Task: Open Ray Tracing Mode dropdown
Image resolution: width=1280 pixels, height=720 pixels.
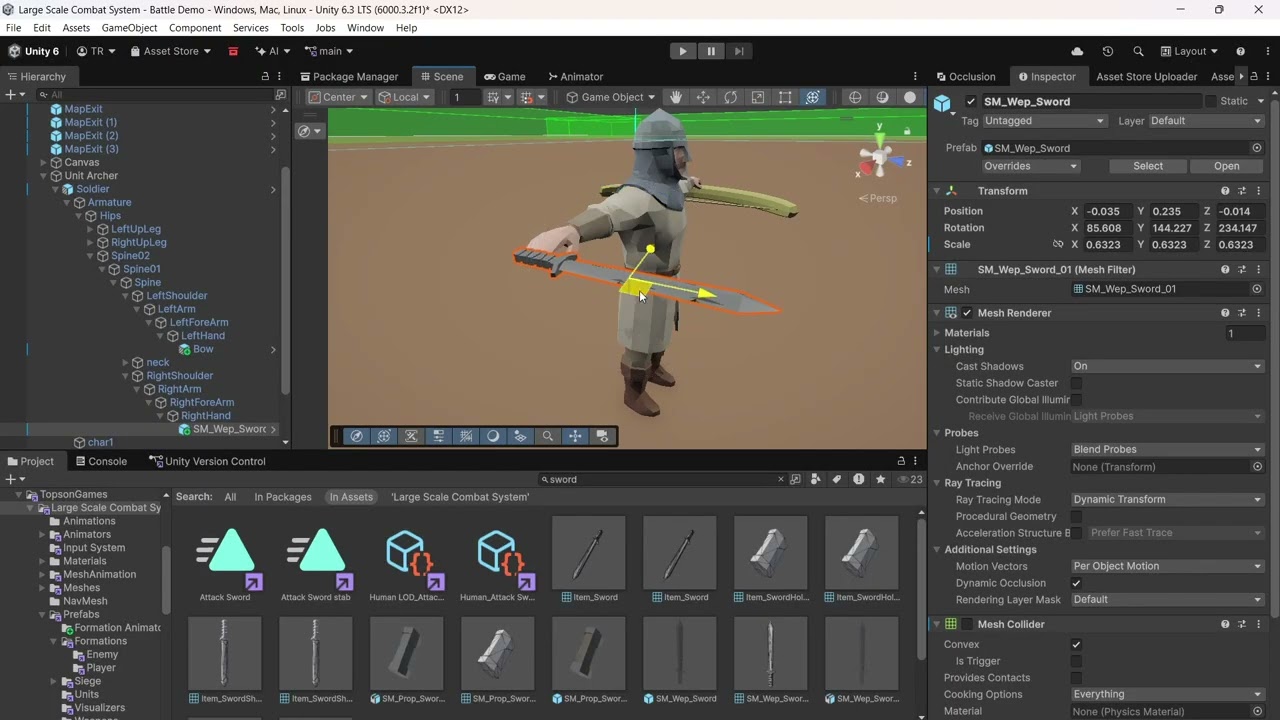Action: coord(1168,499)
